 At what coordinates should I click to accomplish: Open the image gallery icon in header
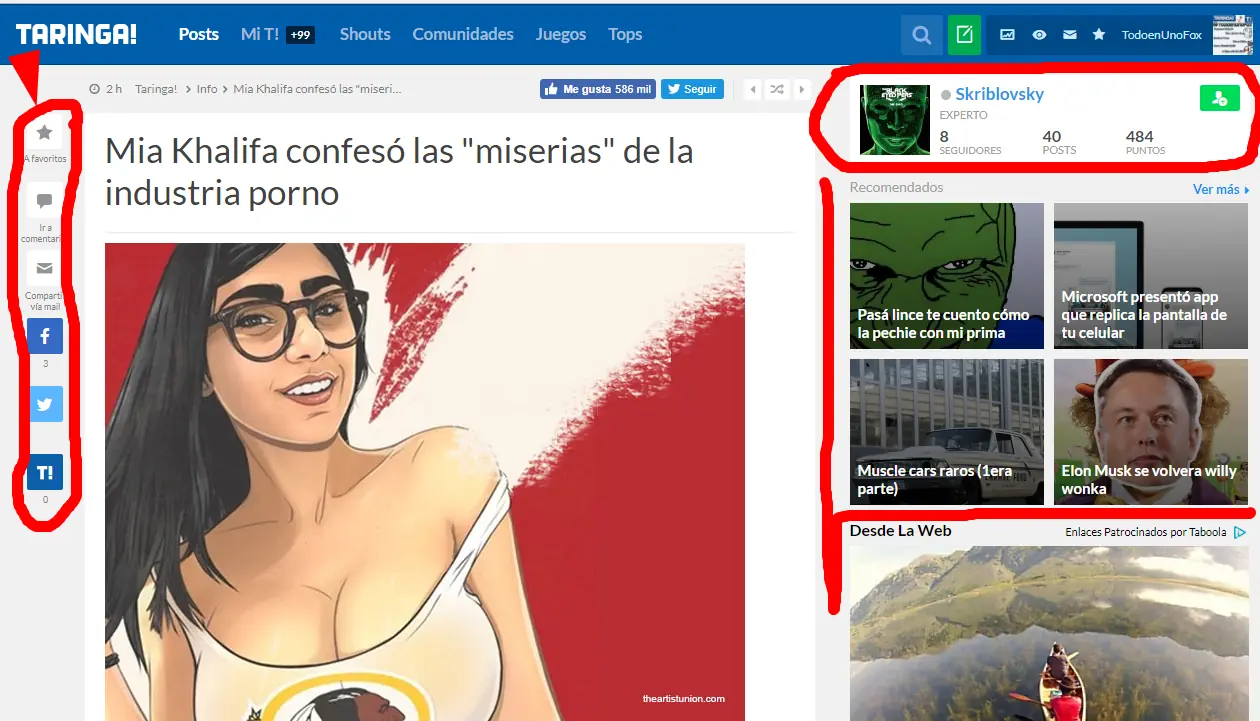pos(1007,35)
